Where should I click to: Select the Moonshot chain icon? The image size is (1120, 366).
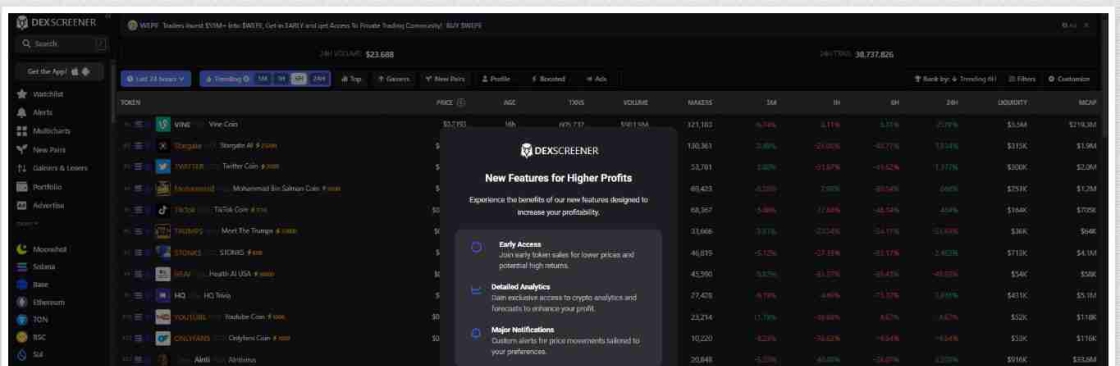click(22, 249)
